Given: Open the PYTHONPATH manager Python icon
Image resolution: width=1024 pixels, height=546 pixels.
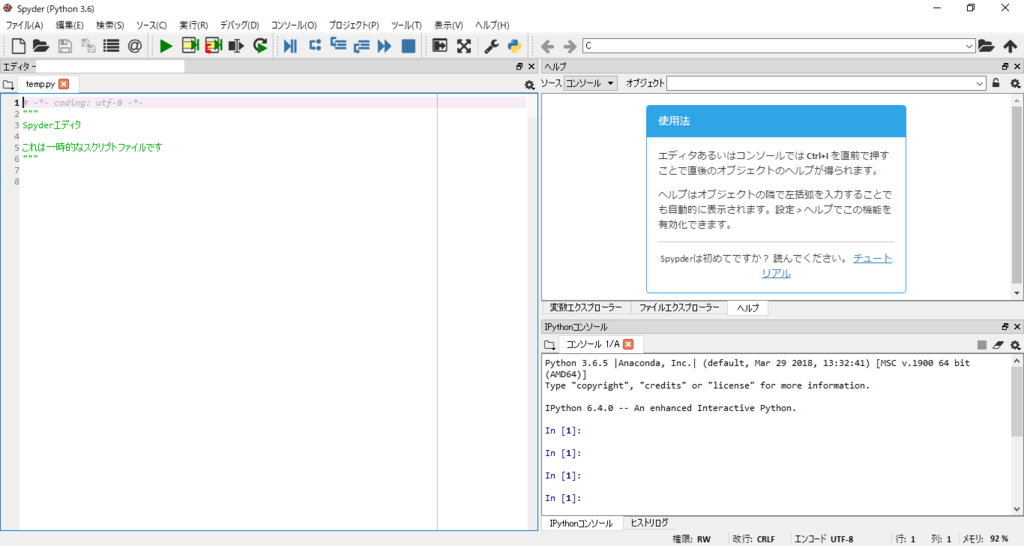Looking at the screenshot, I should 515,46.
